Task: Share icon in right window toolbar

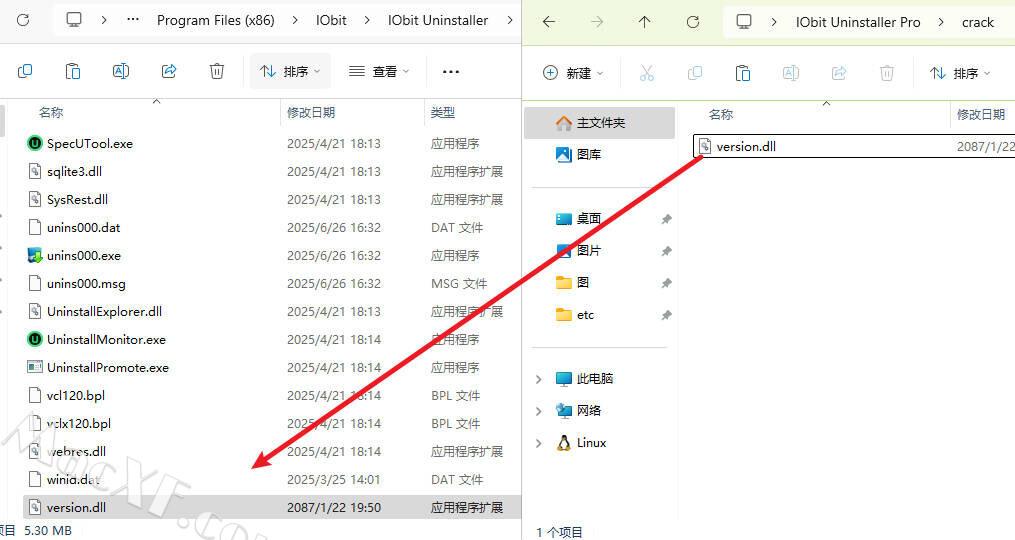Action: pos(839,73)
